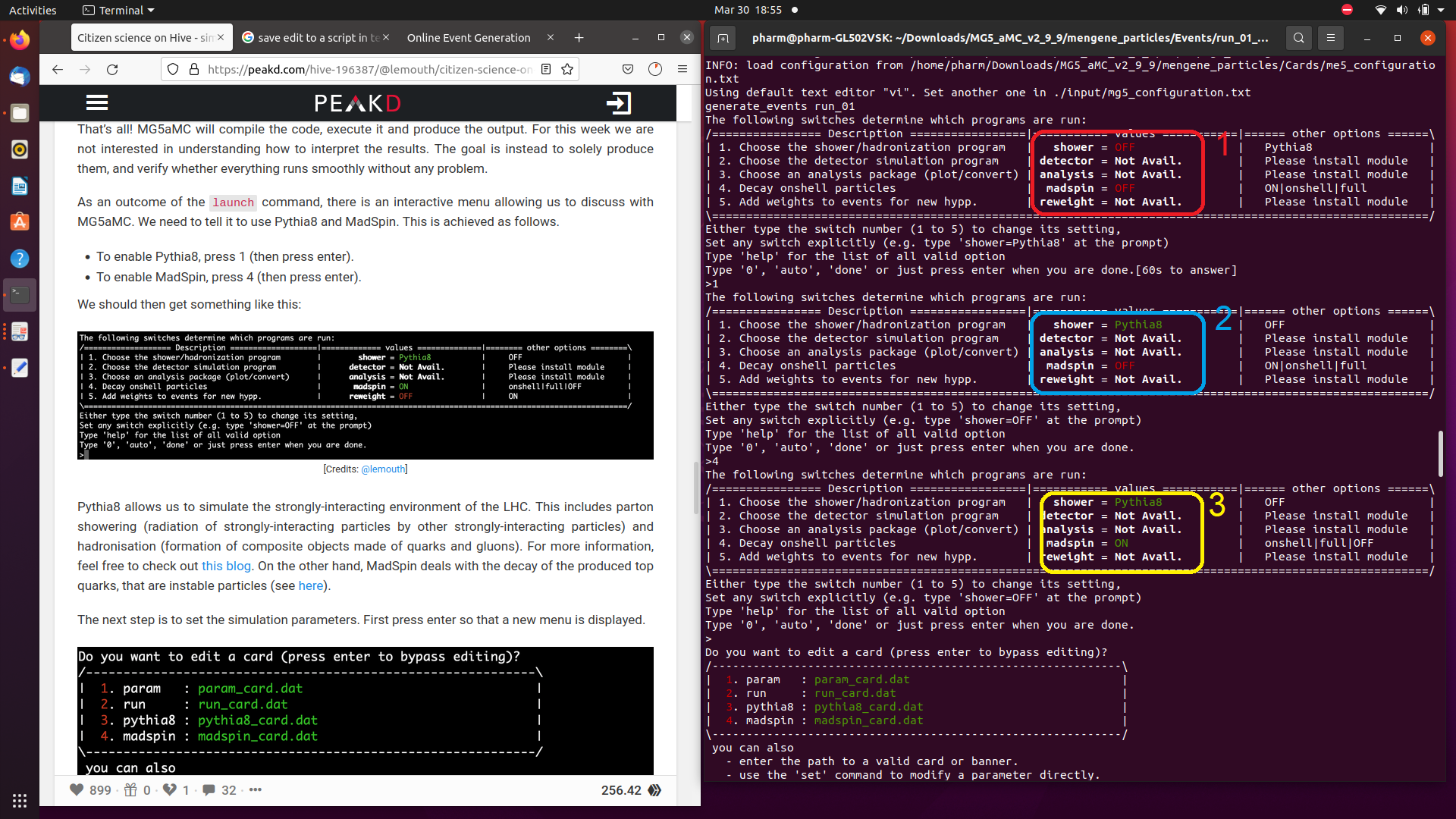Open the 'here' link about top quarks
The image size is (1456, 819).
[x=311, y=585]
